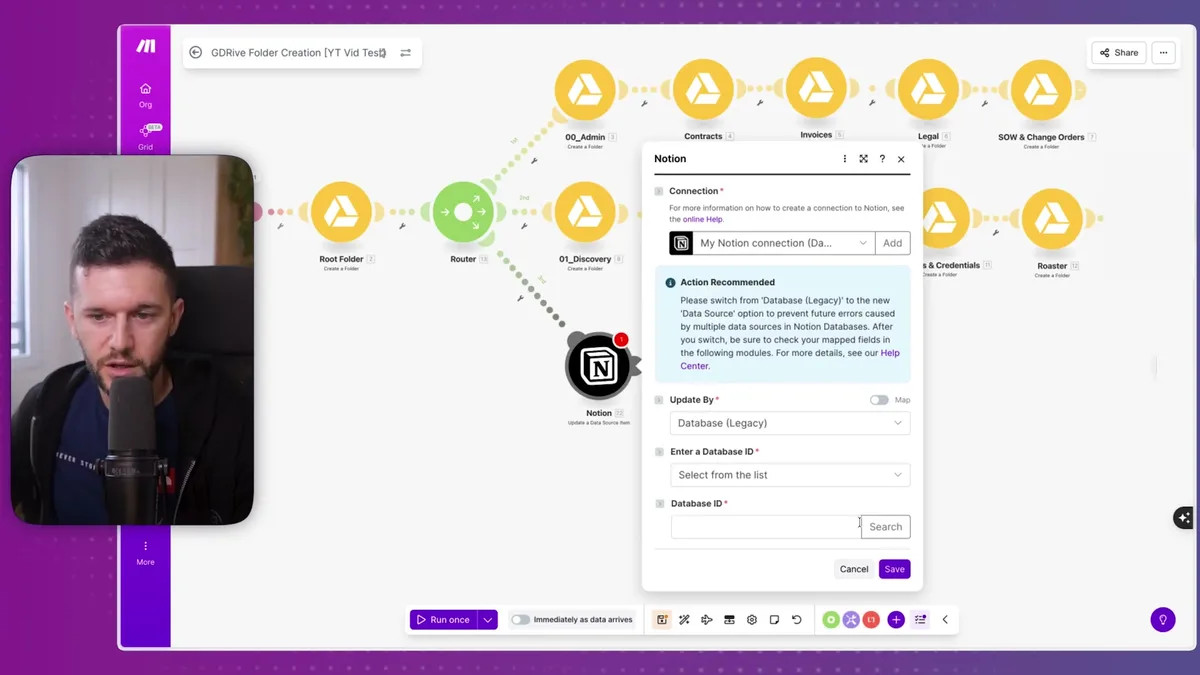Open the ellipsis menu next to Share

tap(1162, 52)
